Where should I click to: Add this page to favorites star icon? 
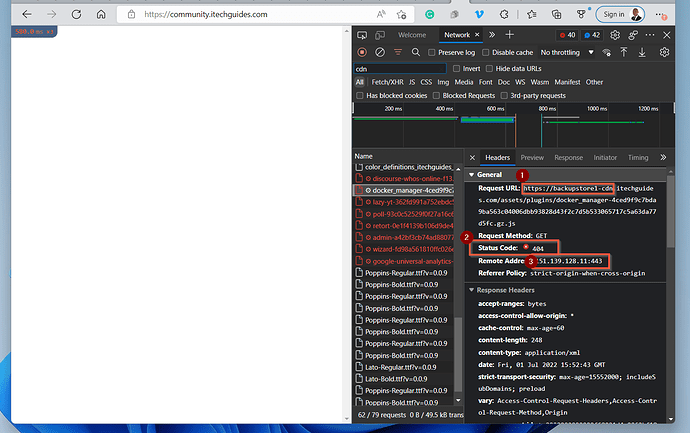pyautogui.click(x=401, y=15)
